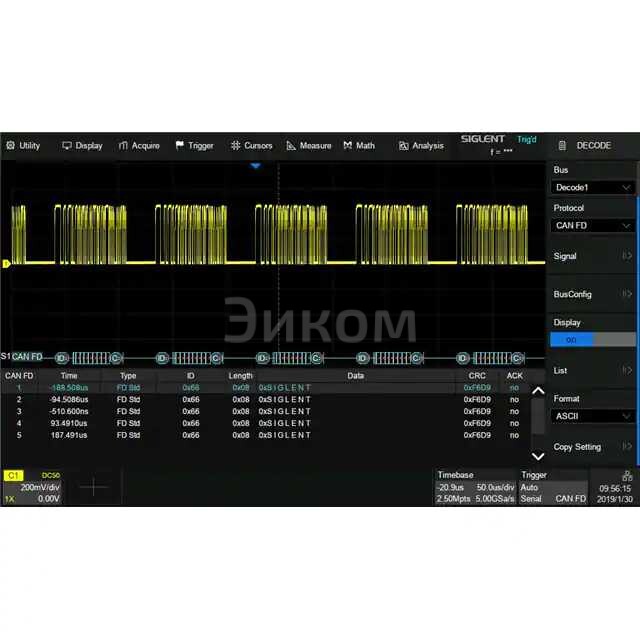Click the network status icon above clock
Image resolution: width=640 pixels, height=640 pixels.
626,473
